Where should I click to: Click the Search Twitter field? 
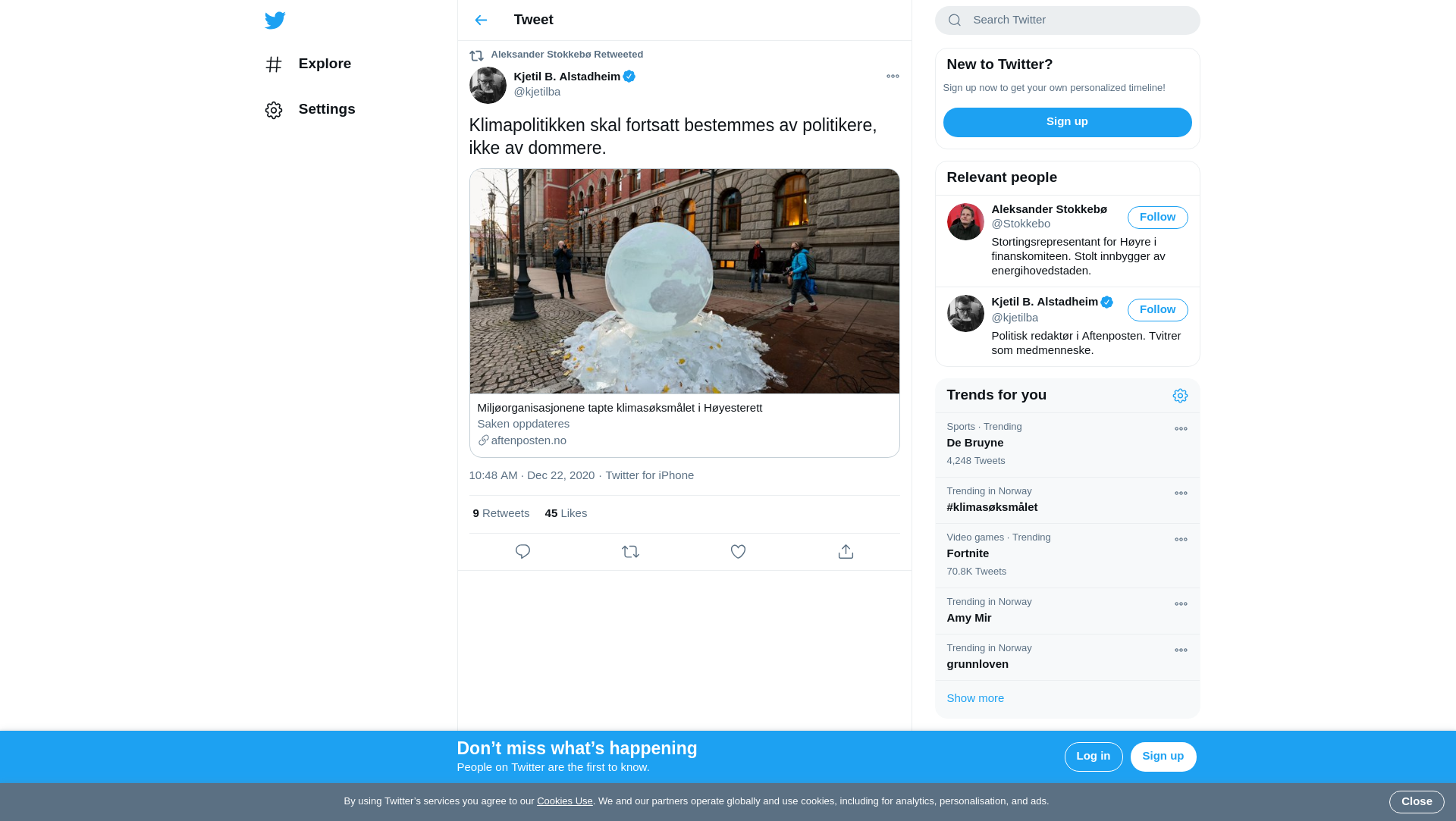tap(1077, 20)
